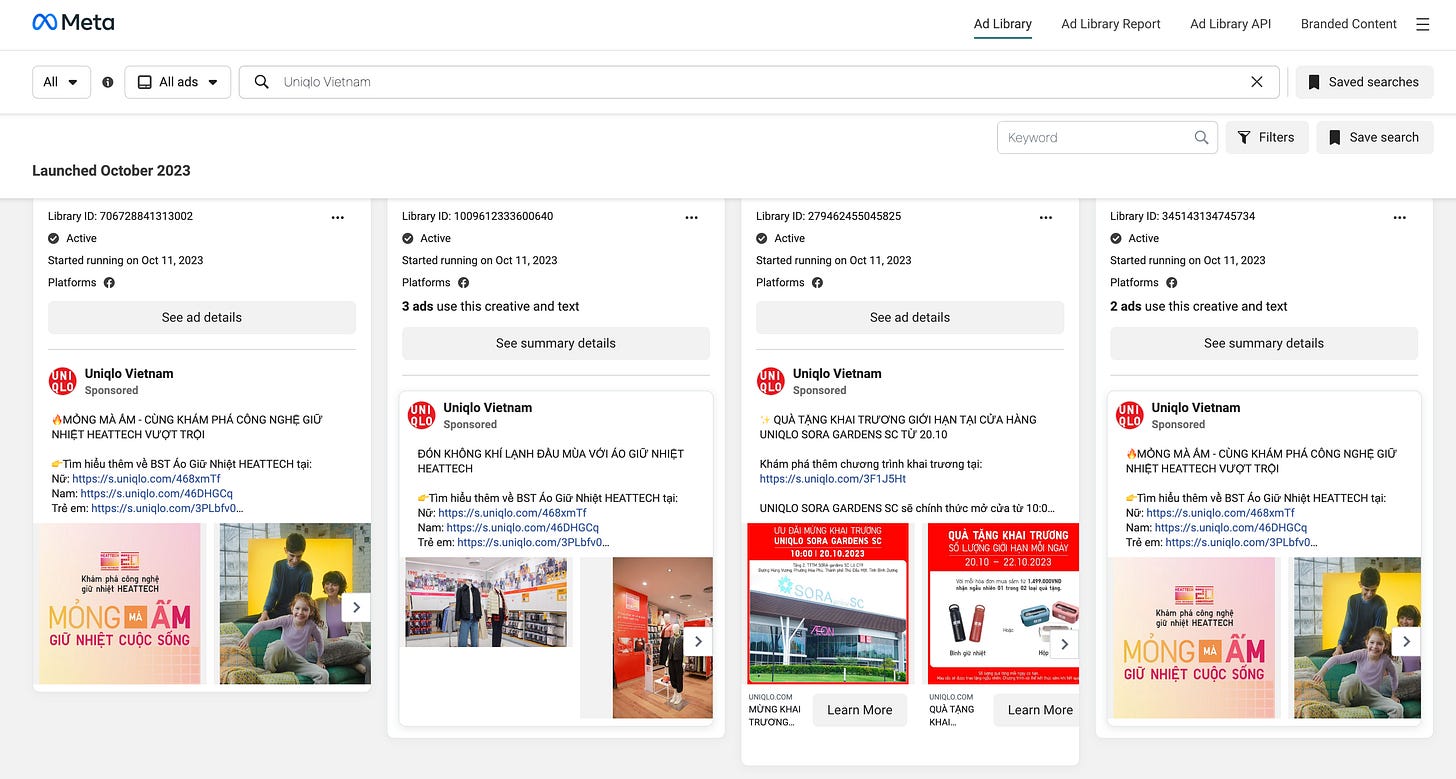The height and width of the screenshot is (779, 1456).
Task: Open Nữ link in second ad card
Action: (x=512, y=513)
